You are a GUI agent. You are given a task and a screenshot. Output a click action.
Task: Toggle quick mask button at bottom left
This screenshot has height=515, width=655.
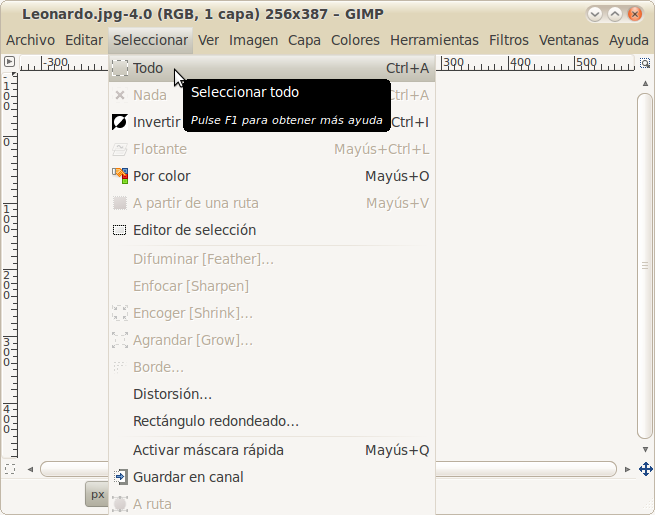tap(10, 469)
